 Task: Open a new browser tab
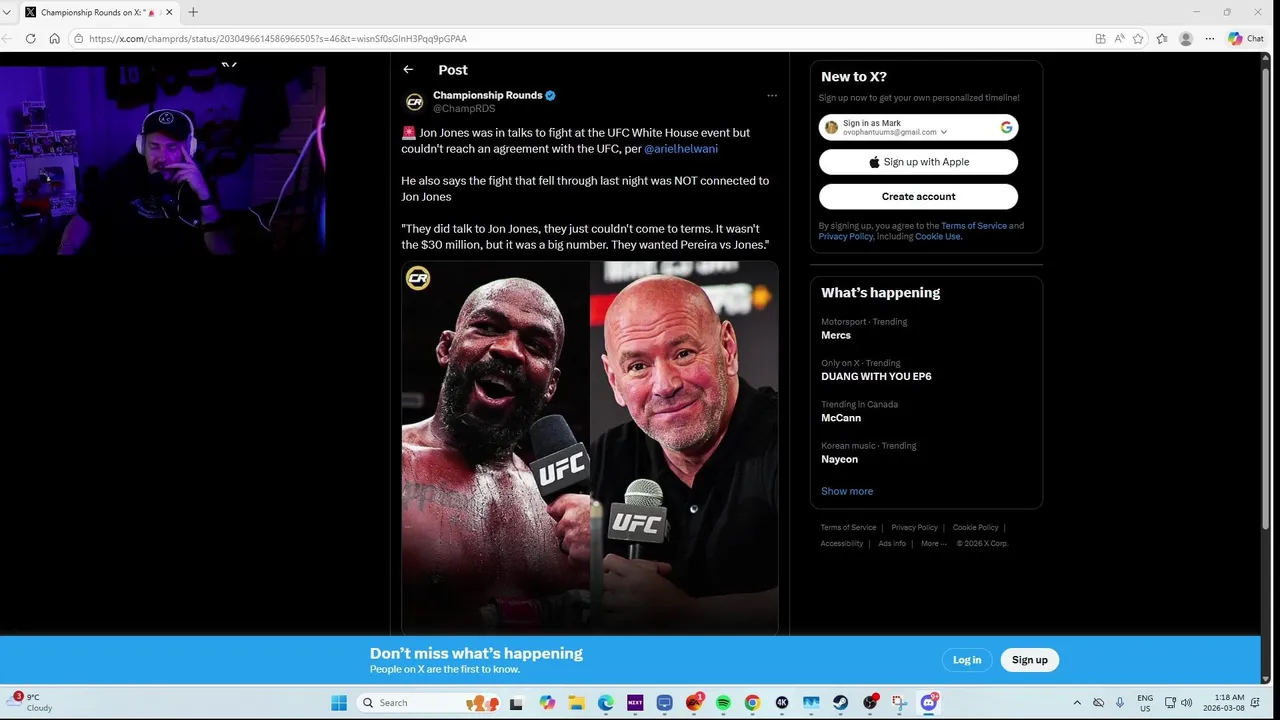click(193, 12)
